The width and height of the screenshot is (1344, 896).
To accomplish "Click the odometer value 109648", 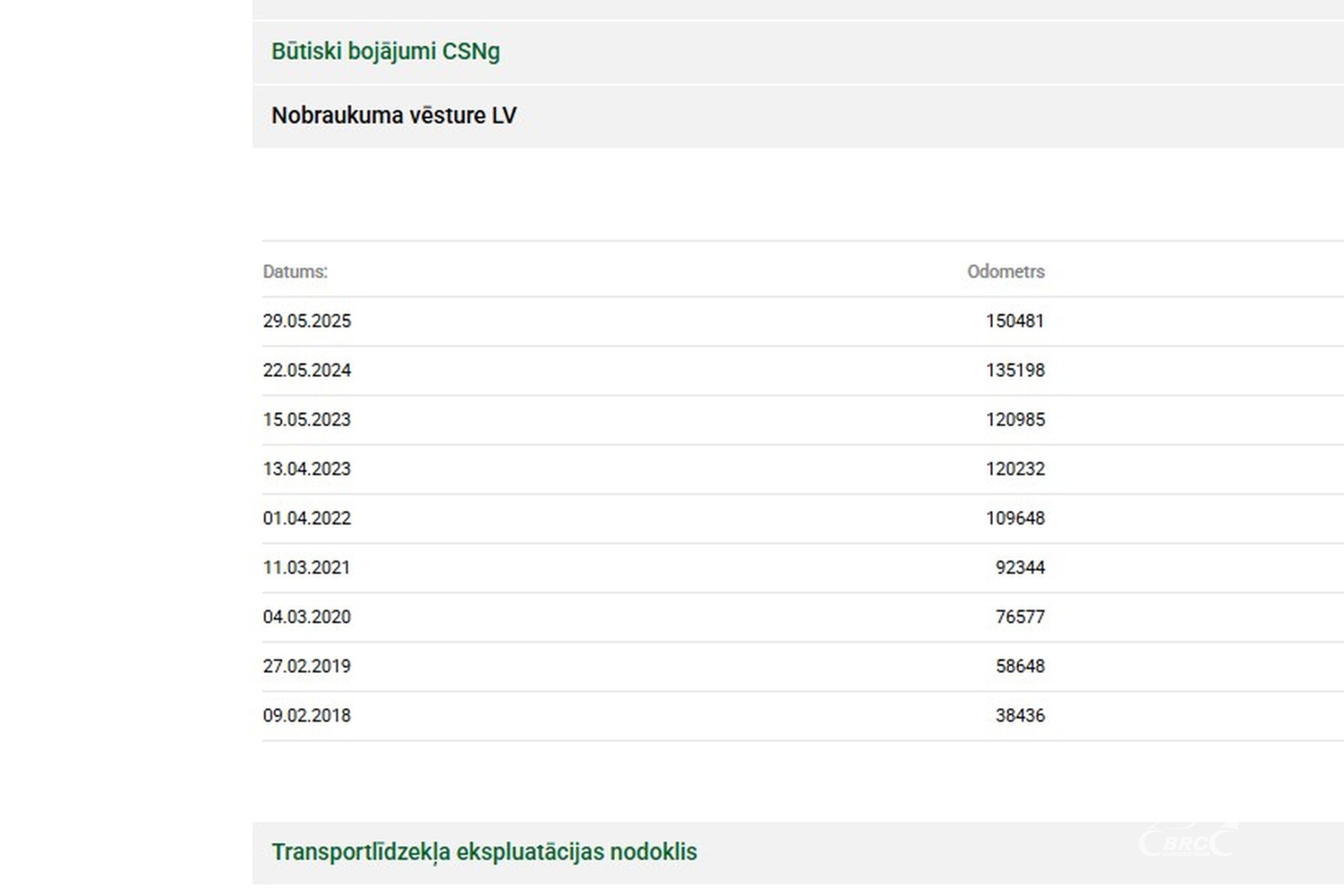I will tap(1015, 518).
